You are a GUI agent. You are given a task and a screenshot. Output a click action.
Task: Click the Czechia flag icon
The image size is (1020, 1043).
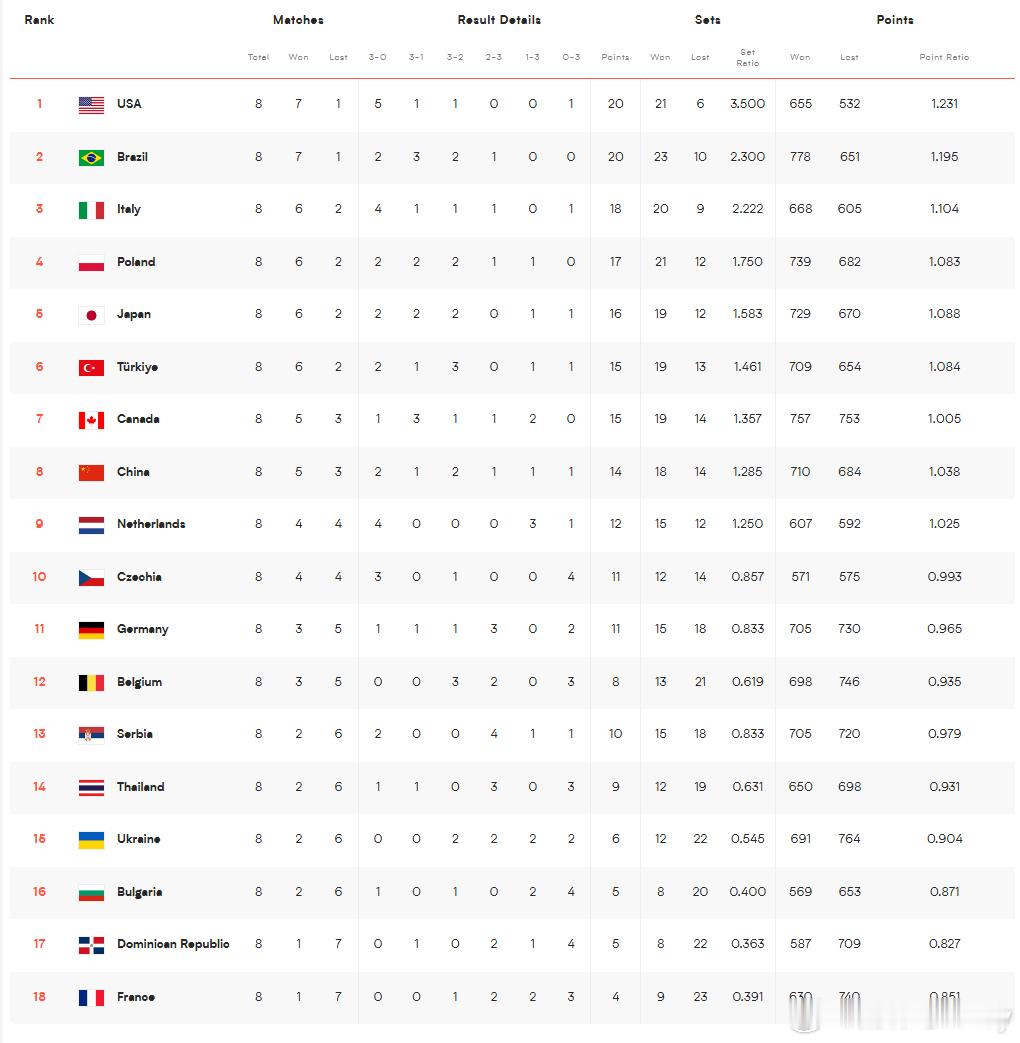point(91,578)
